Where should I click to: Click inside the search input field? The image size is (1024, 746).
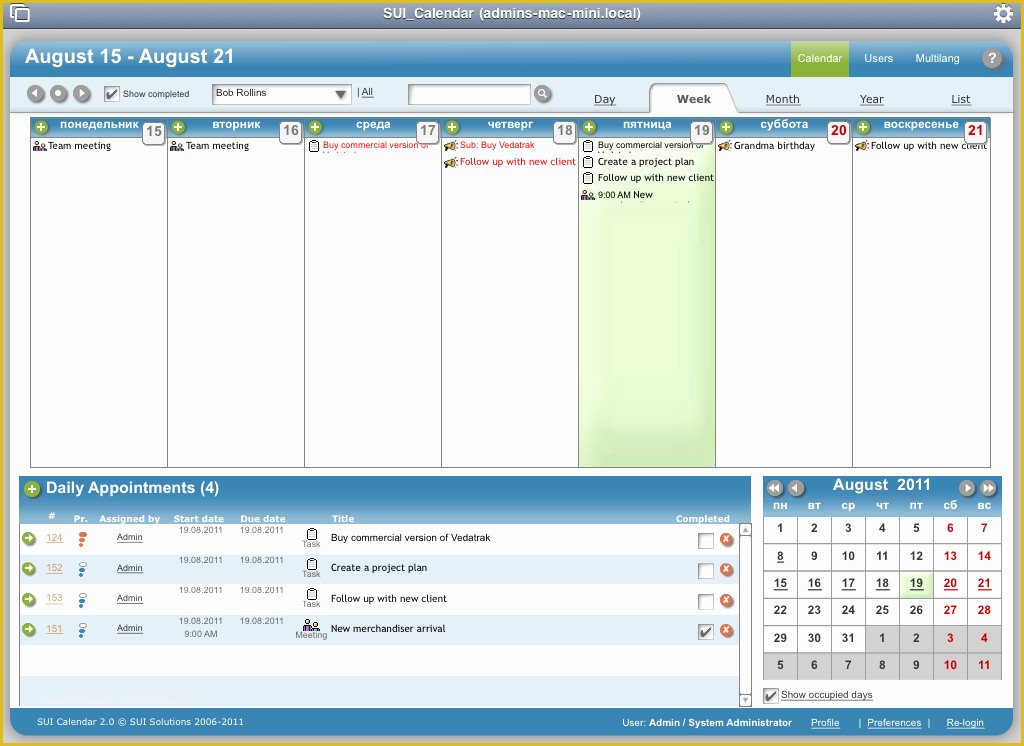point(467,94)
